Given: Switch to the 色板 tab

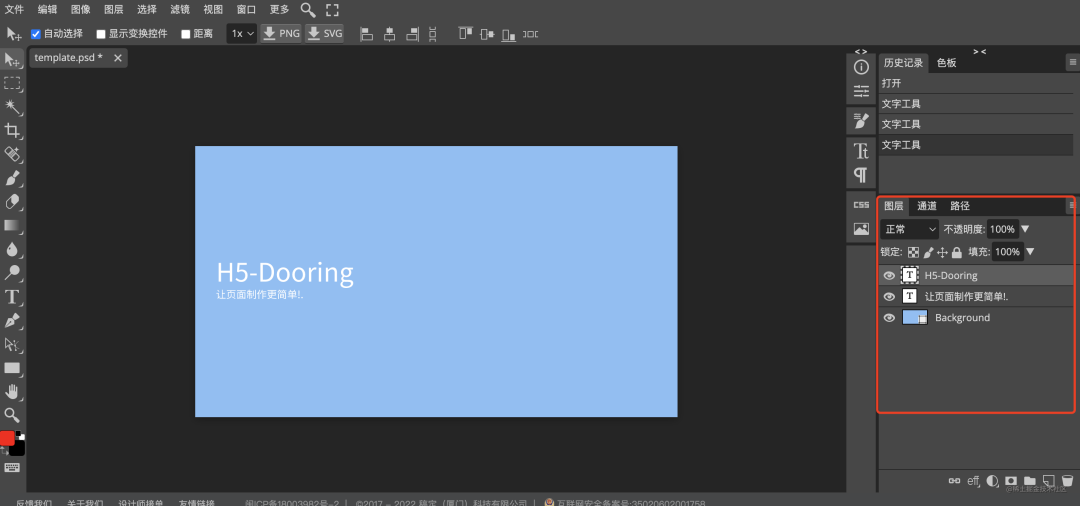Looking at the screenshot, I should tap(946, 63).
